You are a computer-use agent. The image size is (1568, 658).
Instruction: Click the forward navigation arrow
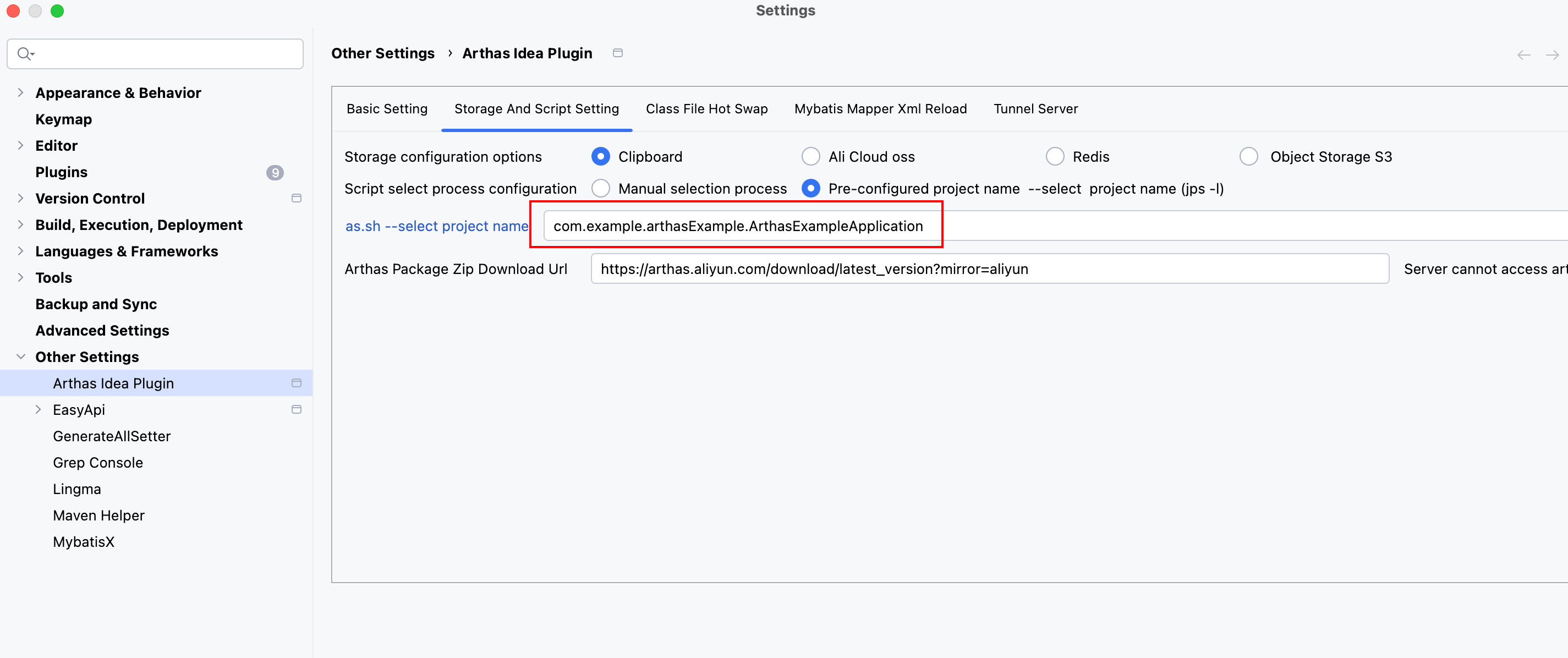1552,55
